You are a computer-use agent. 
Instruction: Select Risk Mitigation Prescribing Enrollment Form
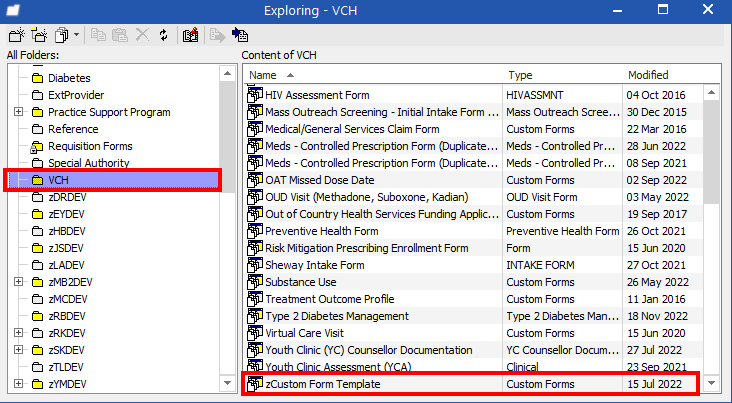[x=474, y=248]
